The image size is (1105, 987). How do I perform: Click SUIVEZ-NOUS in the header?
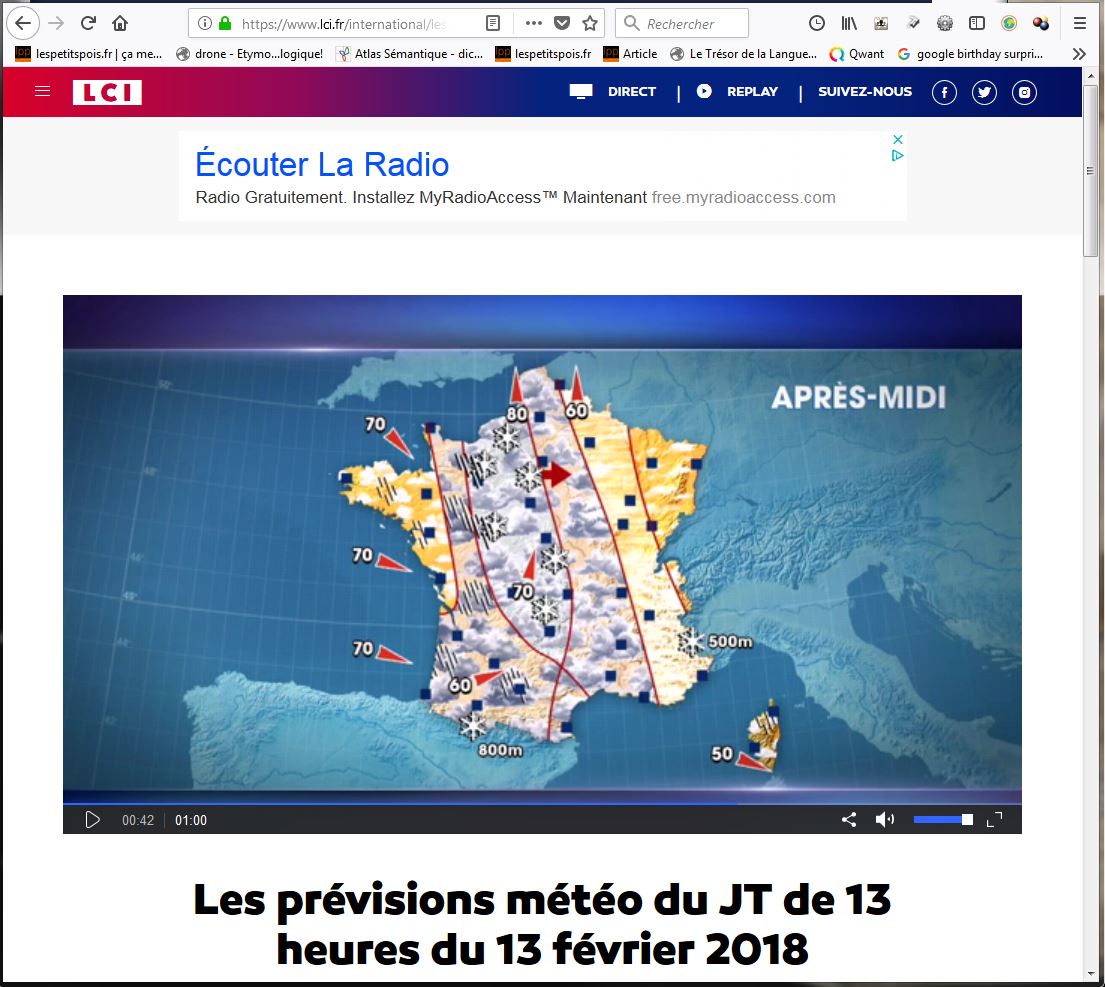[x=865, y=92]
